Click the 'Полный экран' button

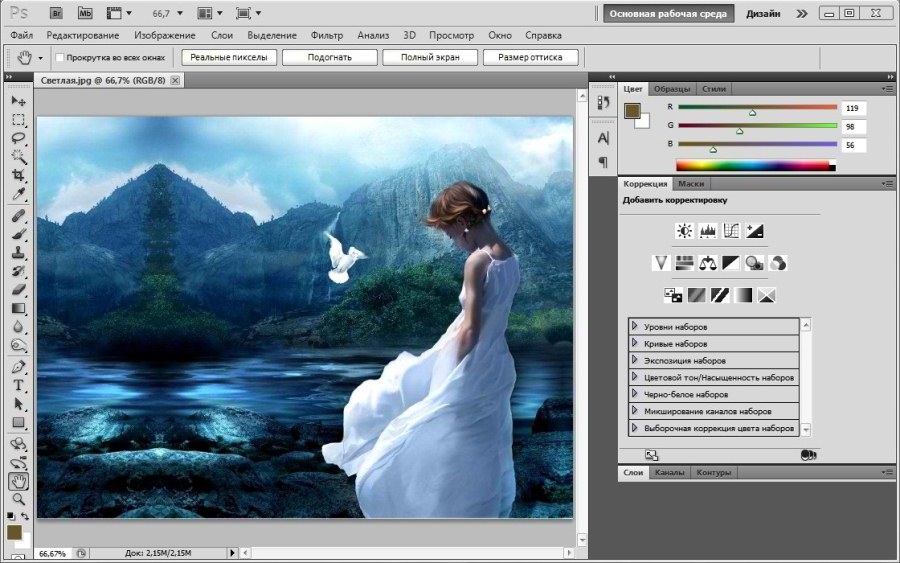430,58
